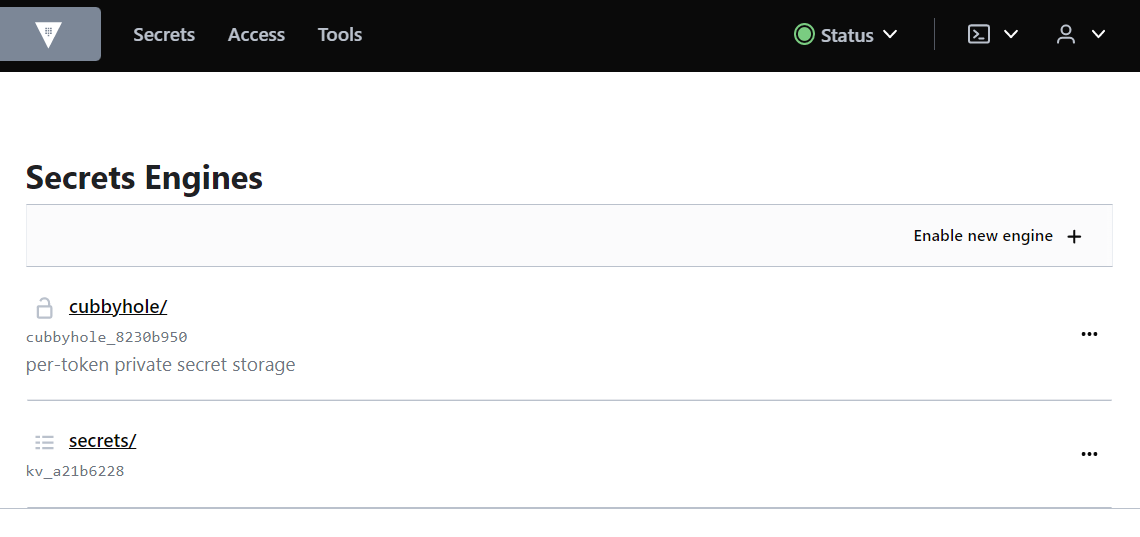
Task: Click the green status indicator icon
Action: [804, 35]
